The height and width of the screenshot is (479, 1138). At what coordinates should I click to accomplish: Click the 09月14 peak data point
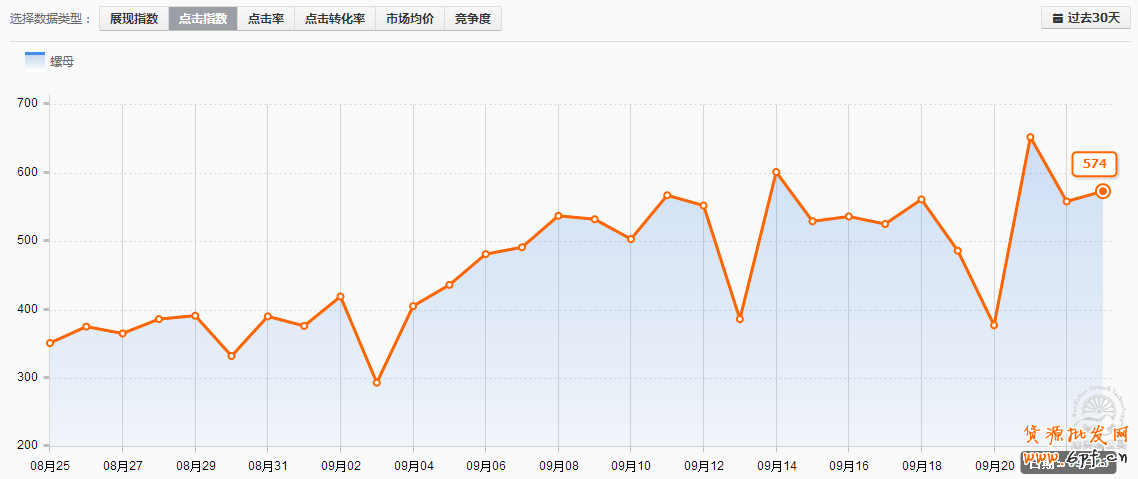(x=776, y=172)
